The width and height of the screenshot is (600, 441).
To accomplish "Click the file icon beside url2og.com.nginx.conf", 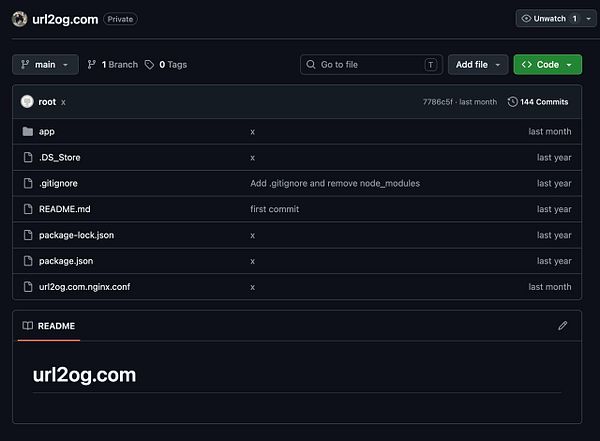I will point(28,286).
